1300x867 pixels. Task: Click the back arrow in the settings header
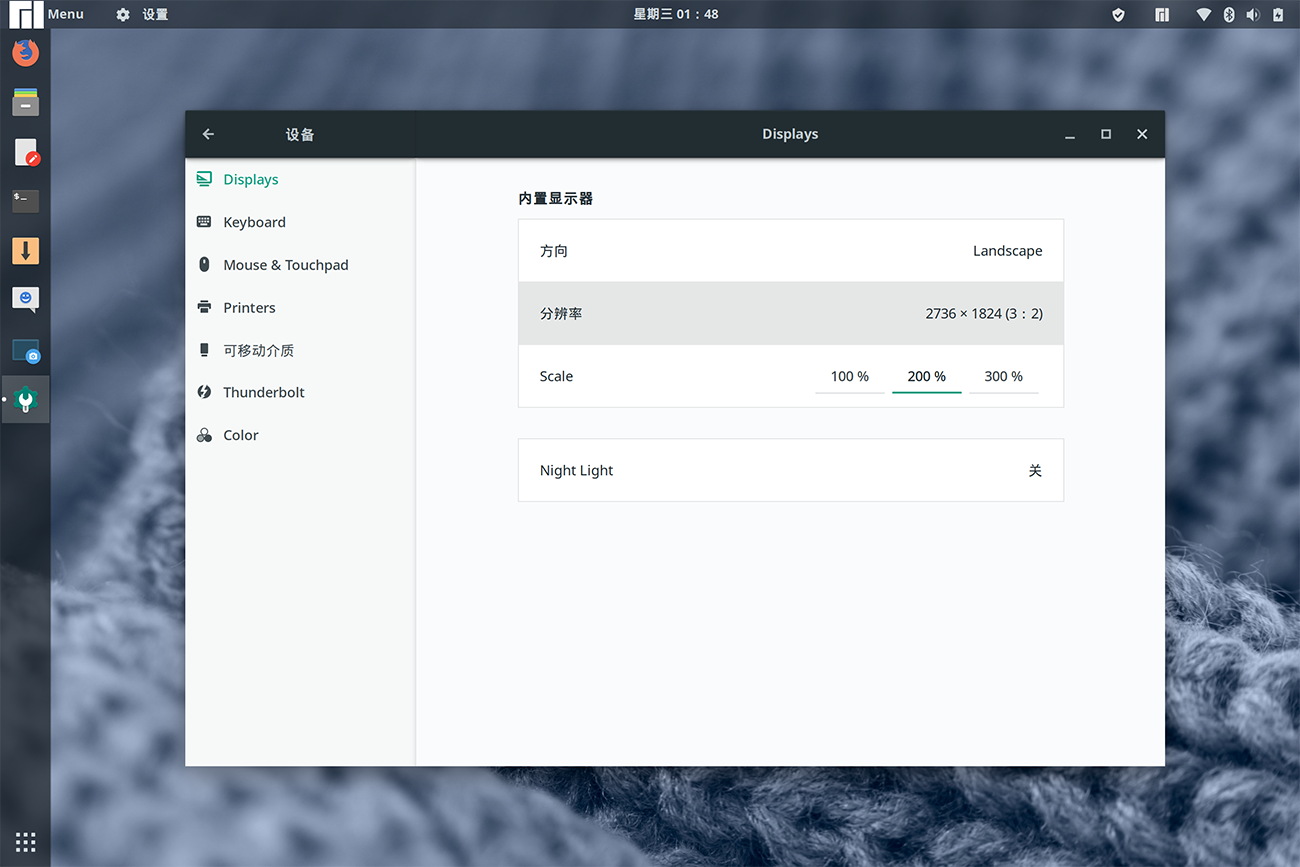208,134
